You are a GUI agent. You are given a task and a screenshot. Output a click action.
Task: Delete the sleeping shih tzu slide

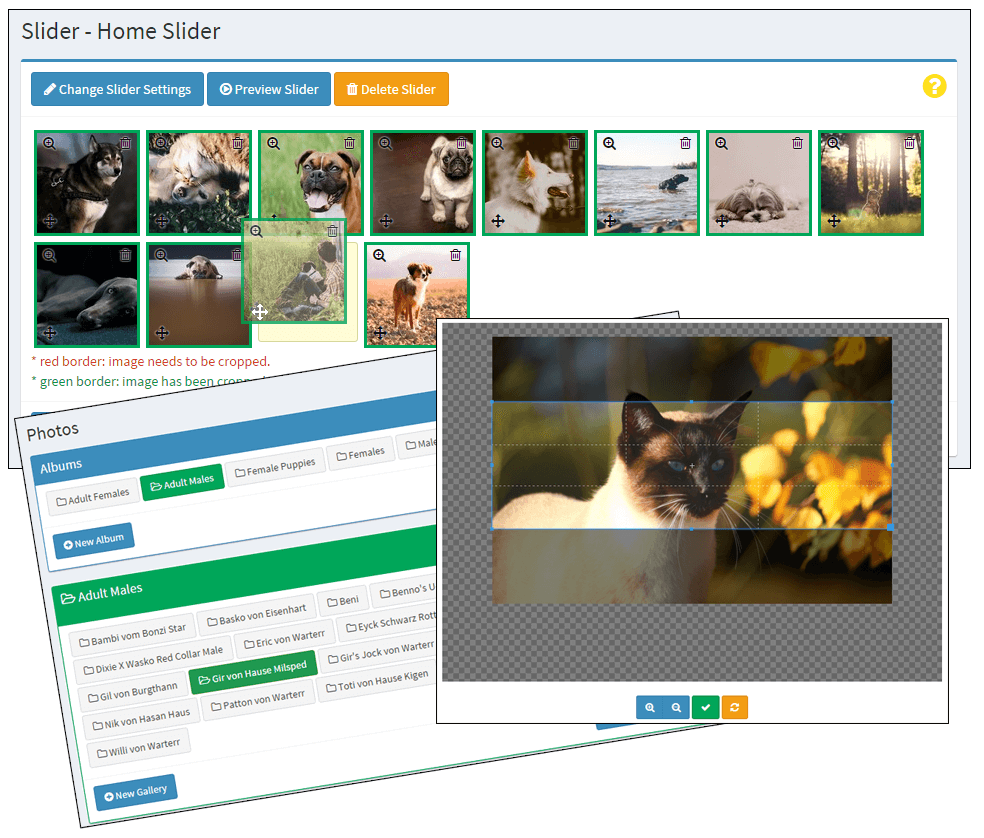[798, 143]
